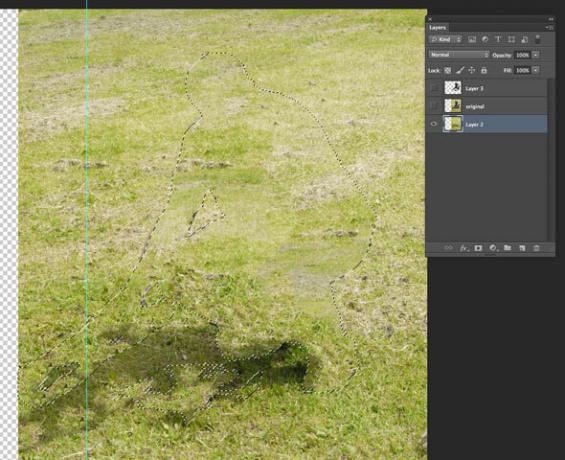Close the Layers panel
Viewport: 565px width, 460px height.
point(430,19)
